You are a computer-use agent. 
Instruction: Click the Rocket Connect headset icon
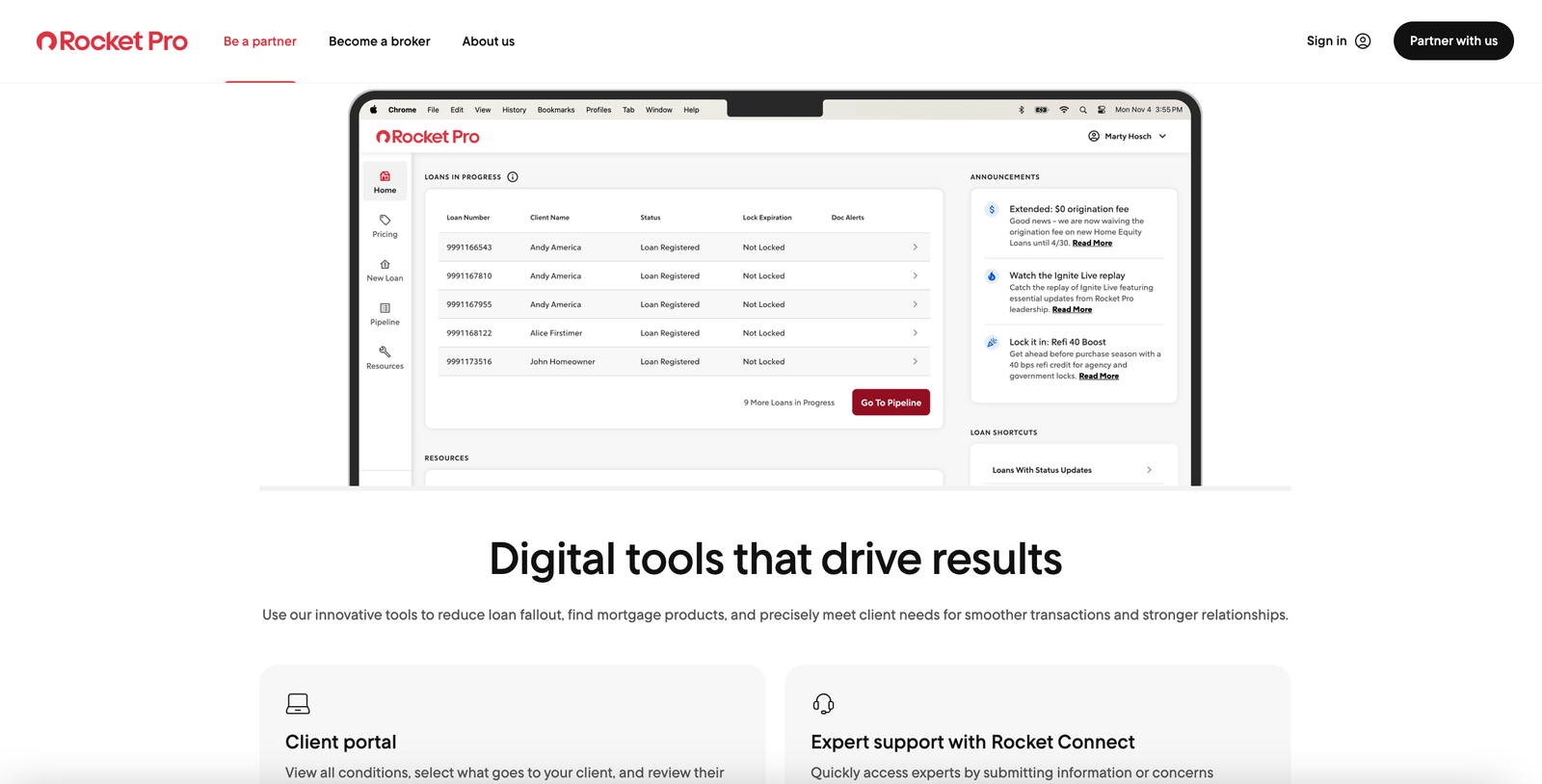823,704
